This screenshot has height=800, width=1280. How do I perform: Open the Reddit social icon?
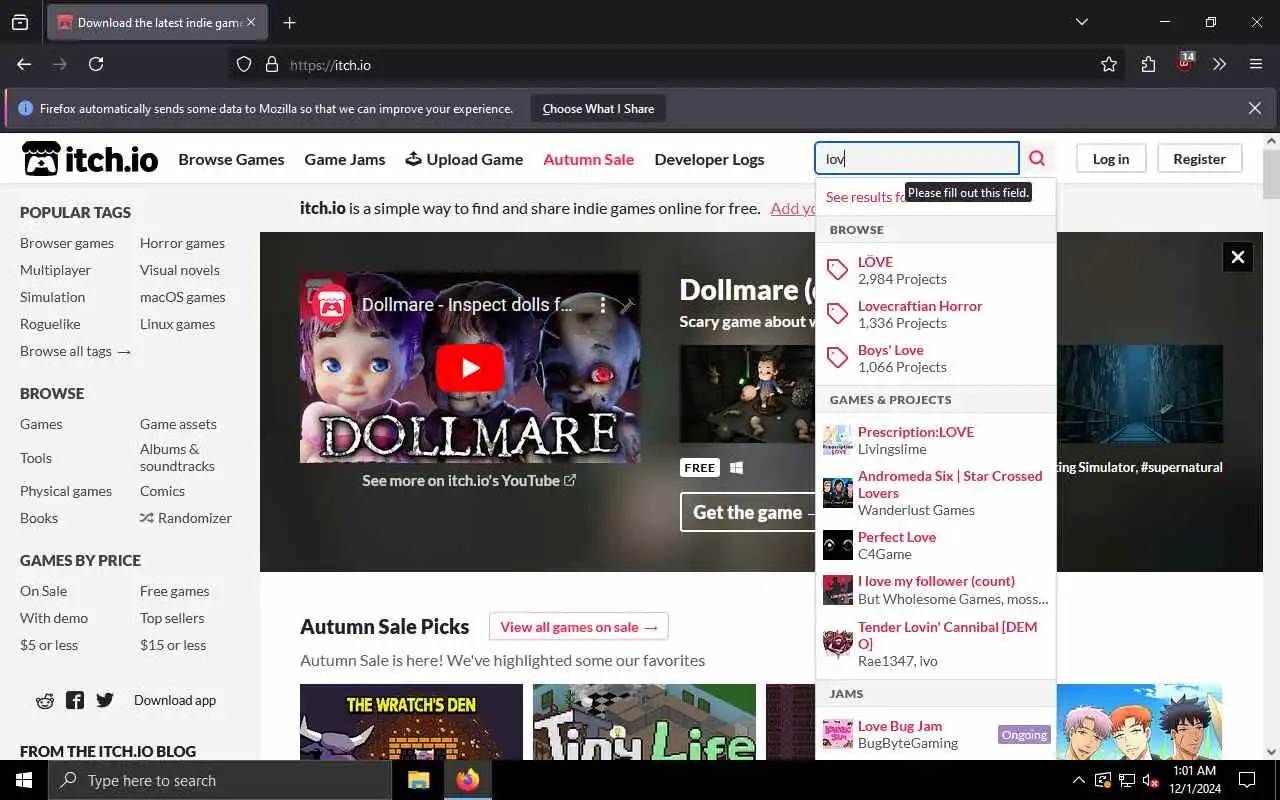(45, 700)
